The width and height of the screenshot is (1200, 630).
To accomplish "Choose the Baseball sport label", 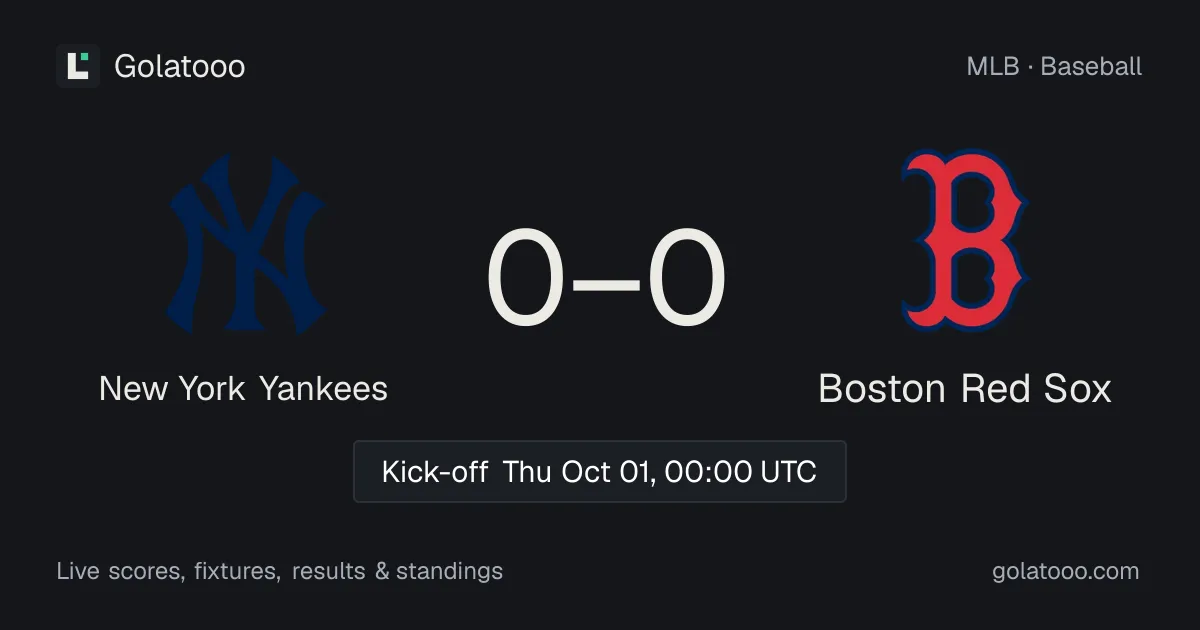I will (x=1091, y=67).
